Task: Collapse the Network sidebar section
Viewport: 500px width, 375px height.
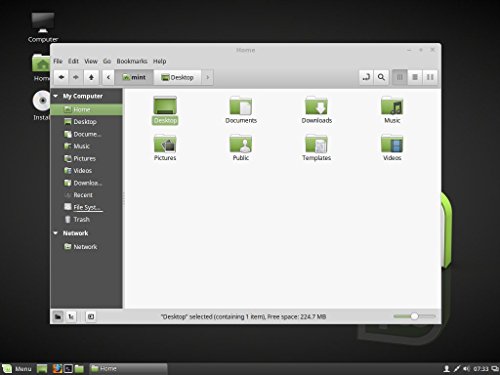Action: pyautogui.click(x=56, y=233)
